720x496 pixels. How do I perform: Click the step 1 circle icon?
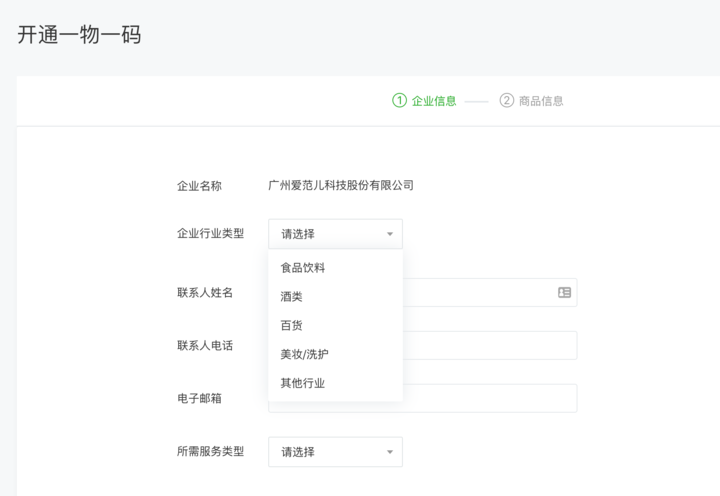click(x=399, y=100)
